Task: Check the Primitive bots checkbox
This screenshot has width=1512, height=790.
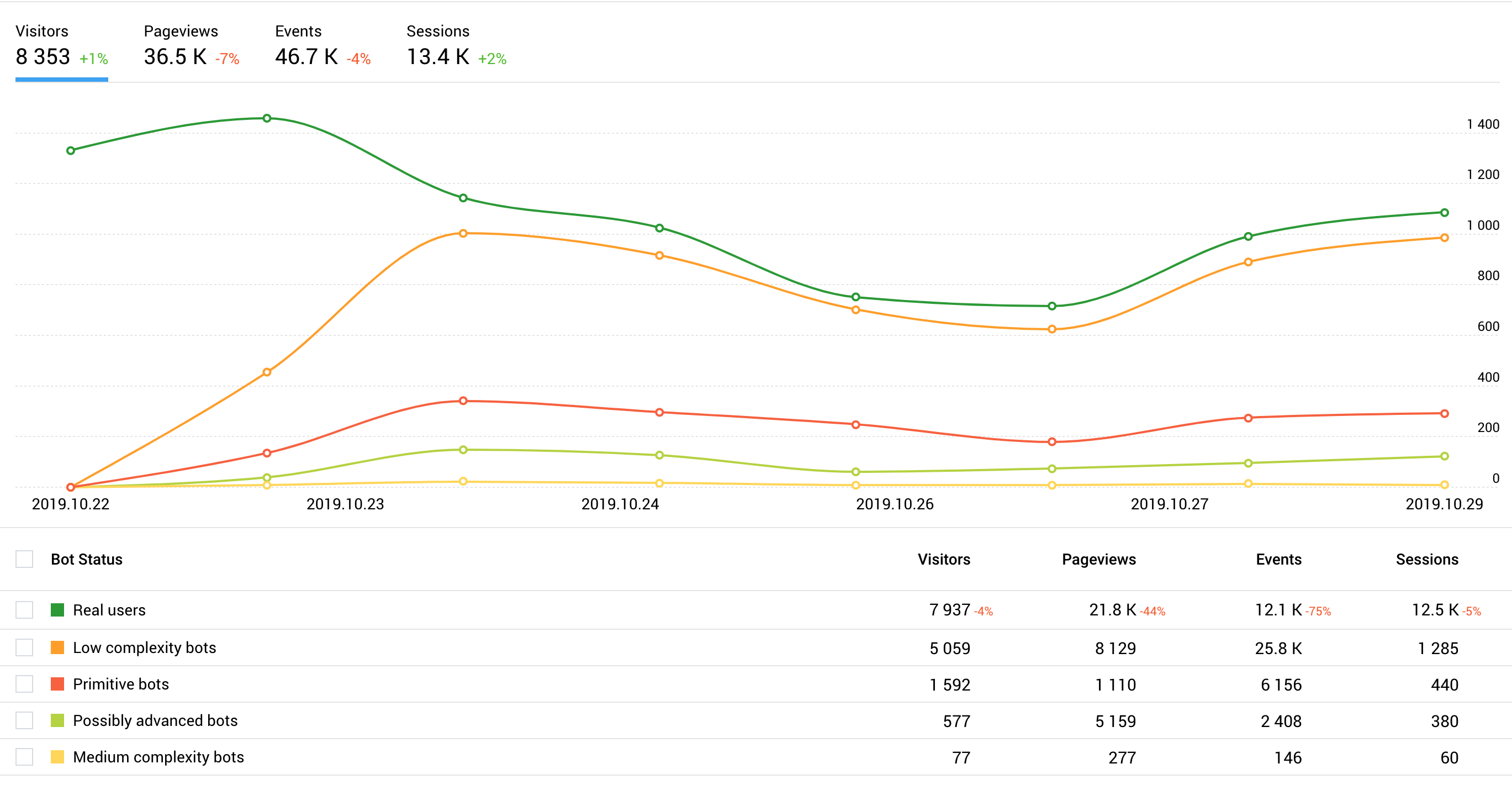Action: coord(24,684)
